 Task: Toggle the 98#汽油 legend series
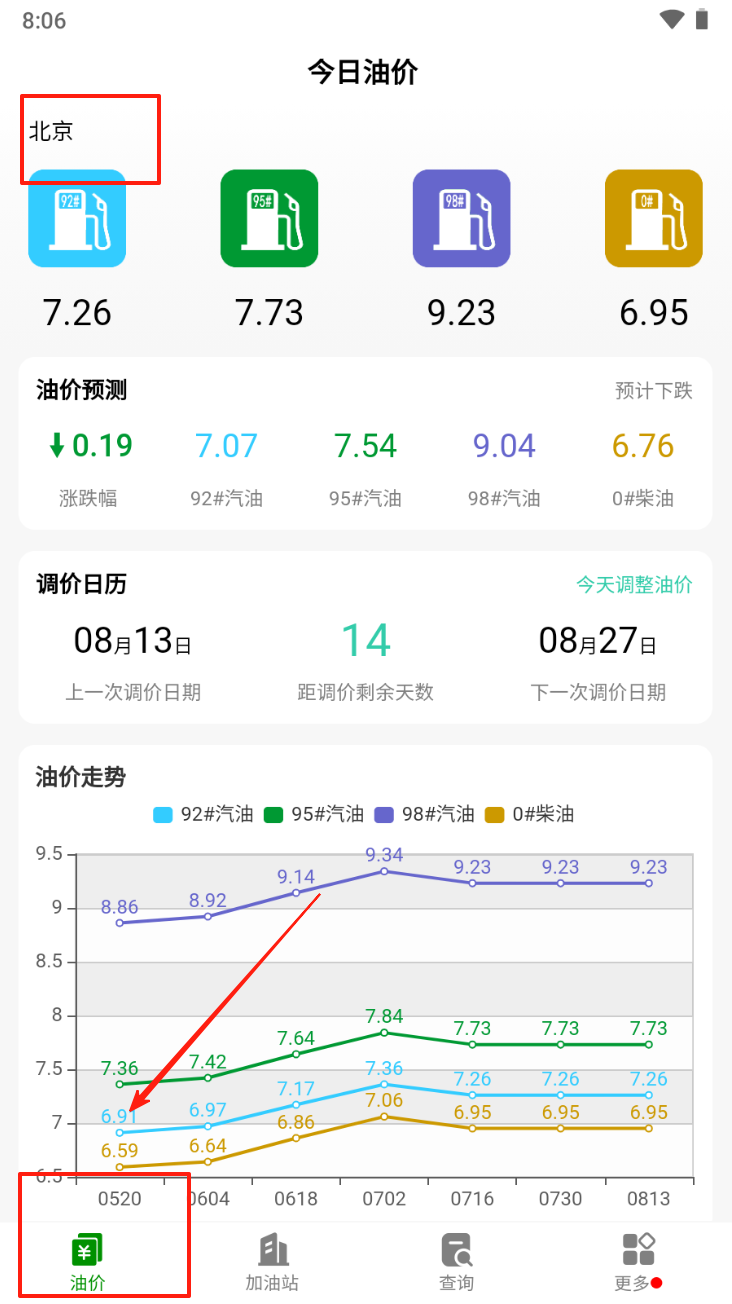point(424,814)
